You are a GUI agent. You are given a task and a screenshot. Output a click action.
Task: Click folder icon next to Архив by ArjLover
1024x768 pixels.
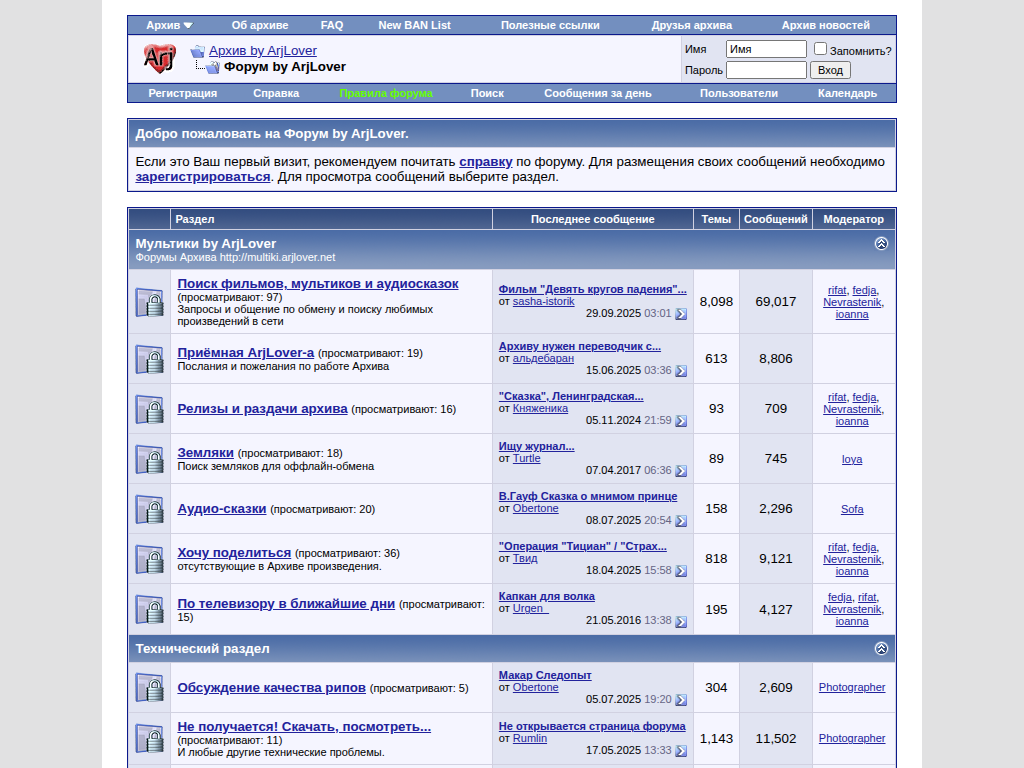click(x=198, y=51)
